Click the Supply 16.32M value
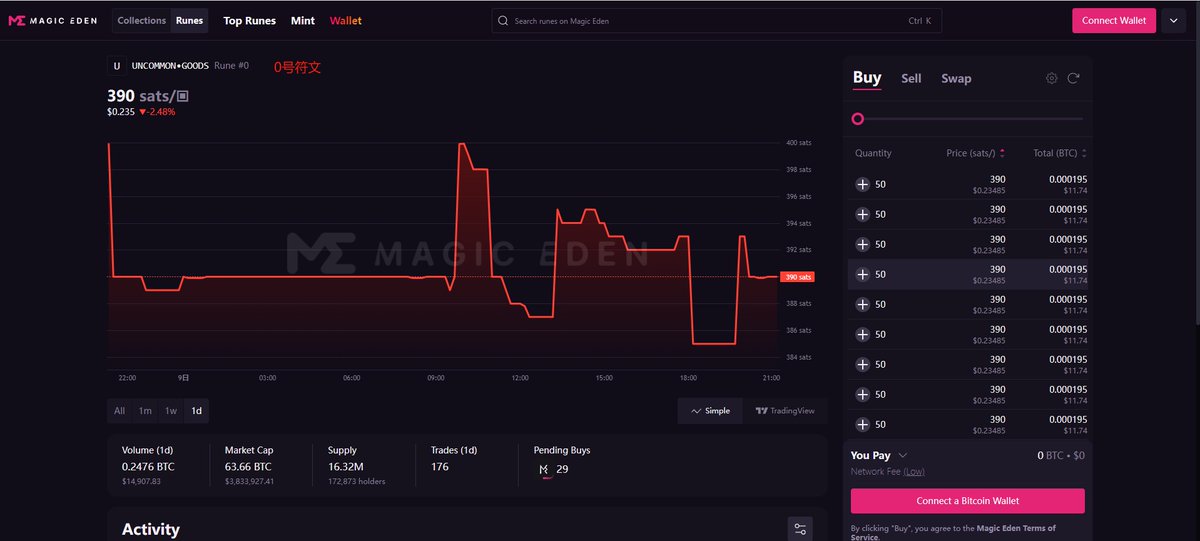Viewport: 1200px width, 541px height. click(x=345, y=467)
